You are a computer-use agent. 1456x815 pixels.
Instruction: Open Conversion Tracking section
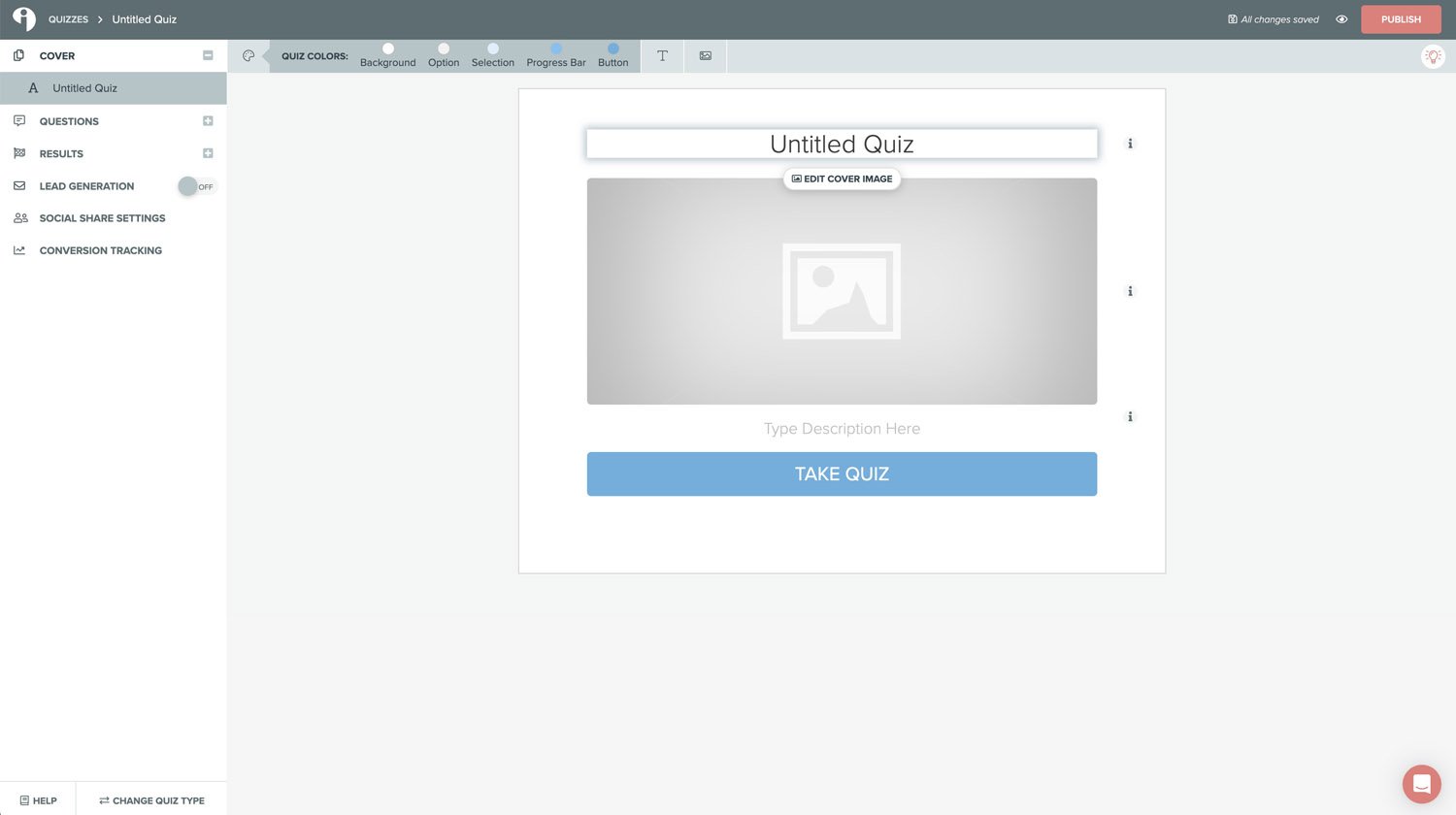click(x=100, y=250)
